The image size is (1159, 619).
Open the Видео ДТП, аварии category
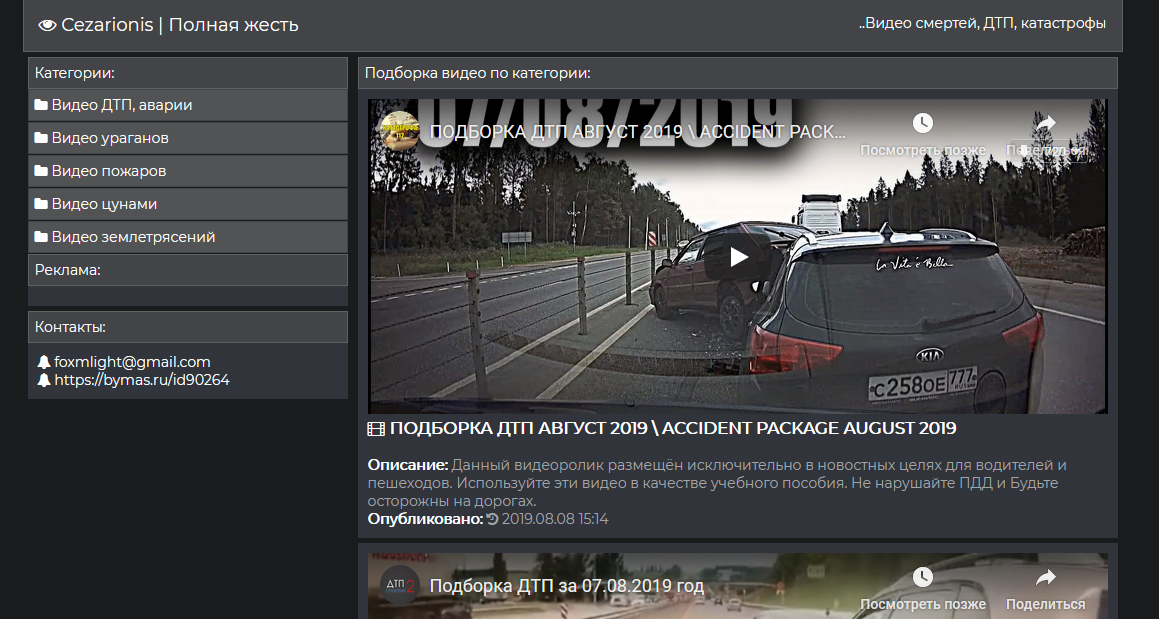click(x=121, y=105)
